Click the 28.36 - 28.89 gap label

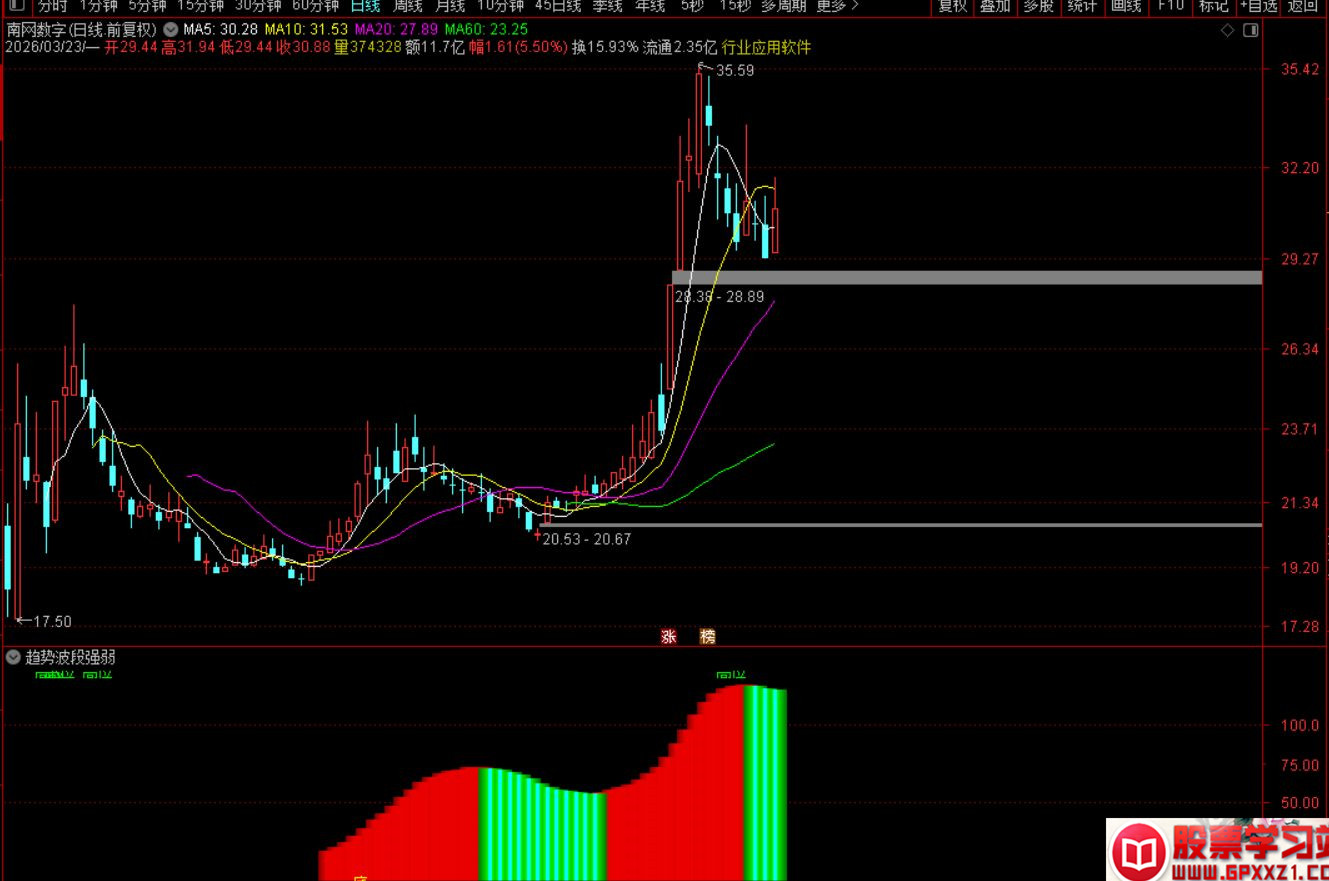pyautogui.click(x=719, y=297)
